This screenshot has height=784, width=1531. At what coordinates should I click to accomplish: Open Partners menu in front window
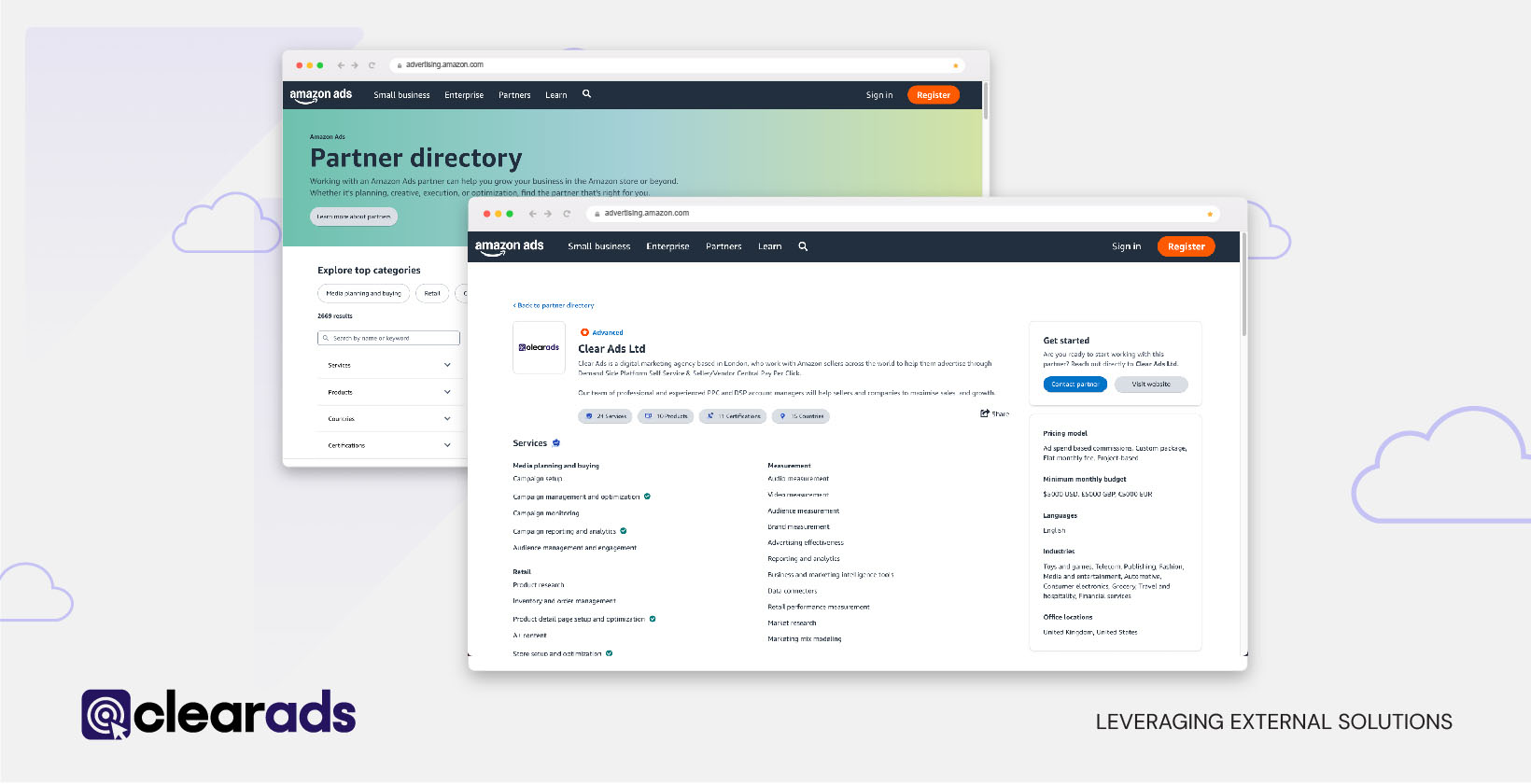coord(723,246)
